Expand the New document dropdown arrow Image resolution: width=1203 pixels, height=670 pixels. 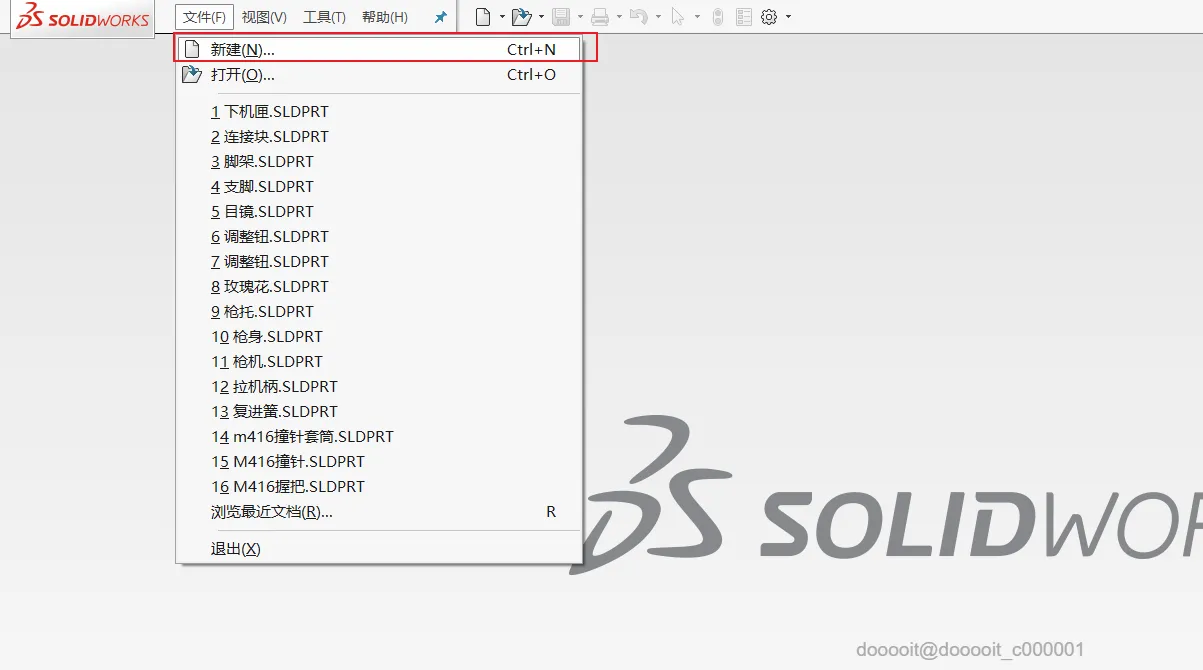502,17
